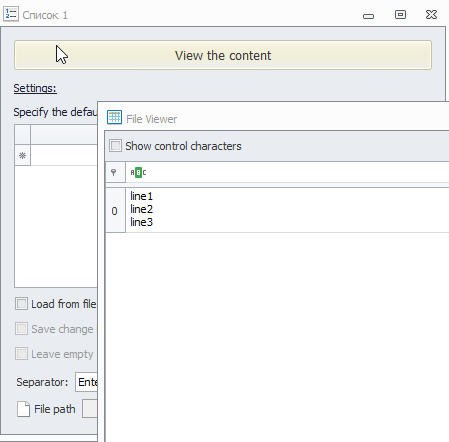Tick the Load from file checkbox
The width and height of the screenshot is (449, 442).
21,304
